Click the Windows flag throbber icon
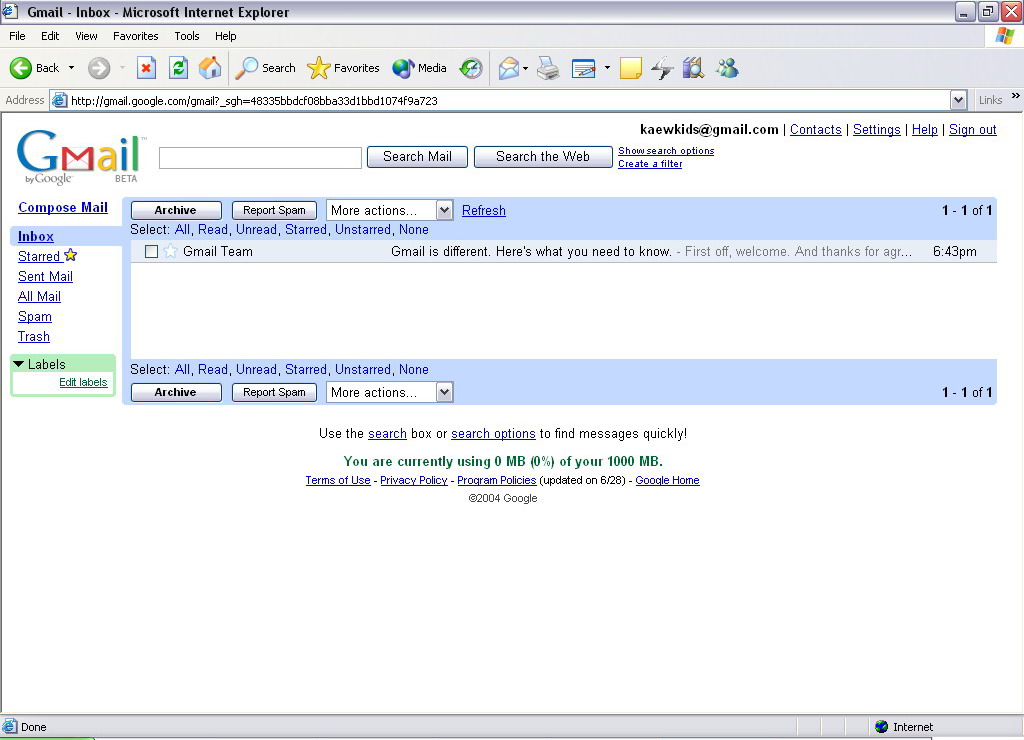Image resolution: width=1024 pixels, height=740 pixels. (x=1004, y=36)
